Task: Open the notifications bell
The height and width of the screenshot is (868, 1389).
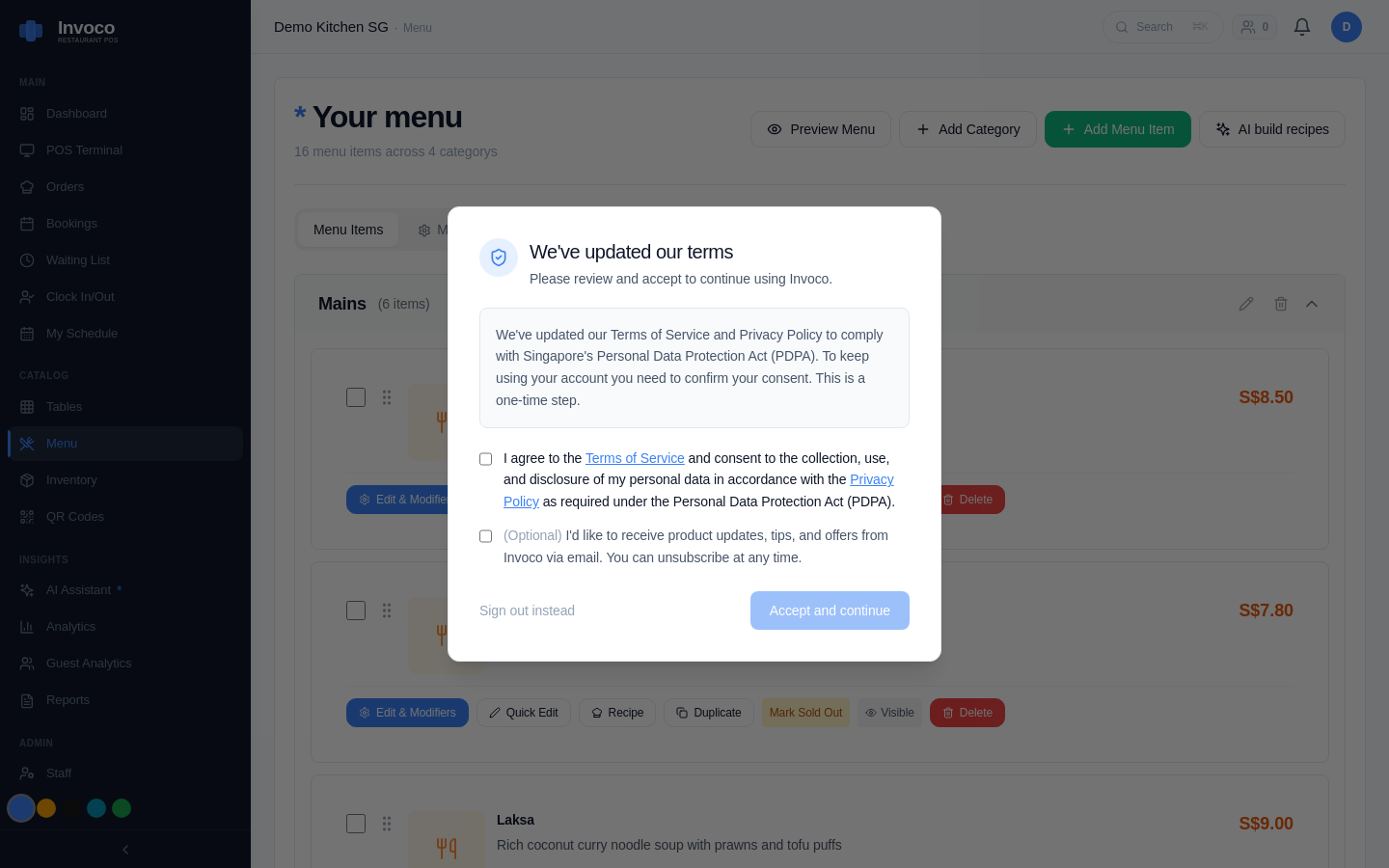Action: [1301, 27]
